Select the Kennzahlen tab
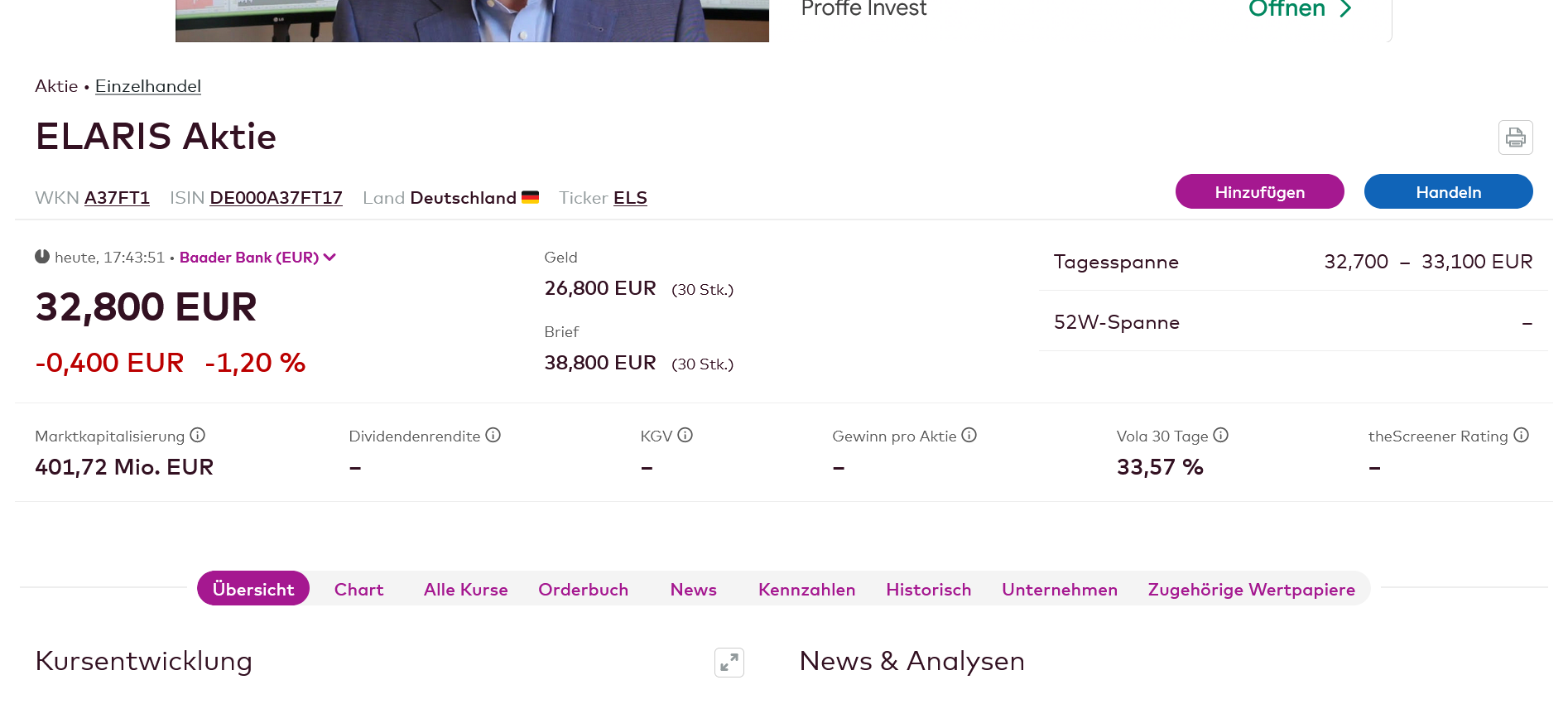Image resolution: width=1568 pixels, height=704 pixels. coord(806,590)
